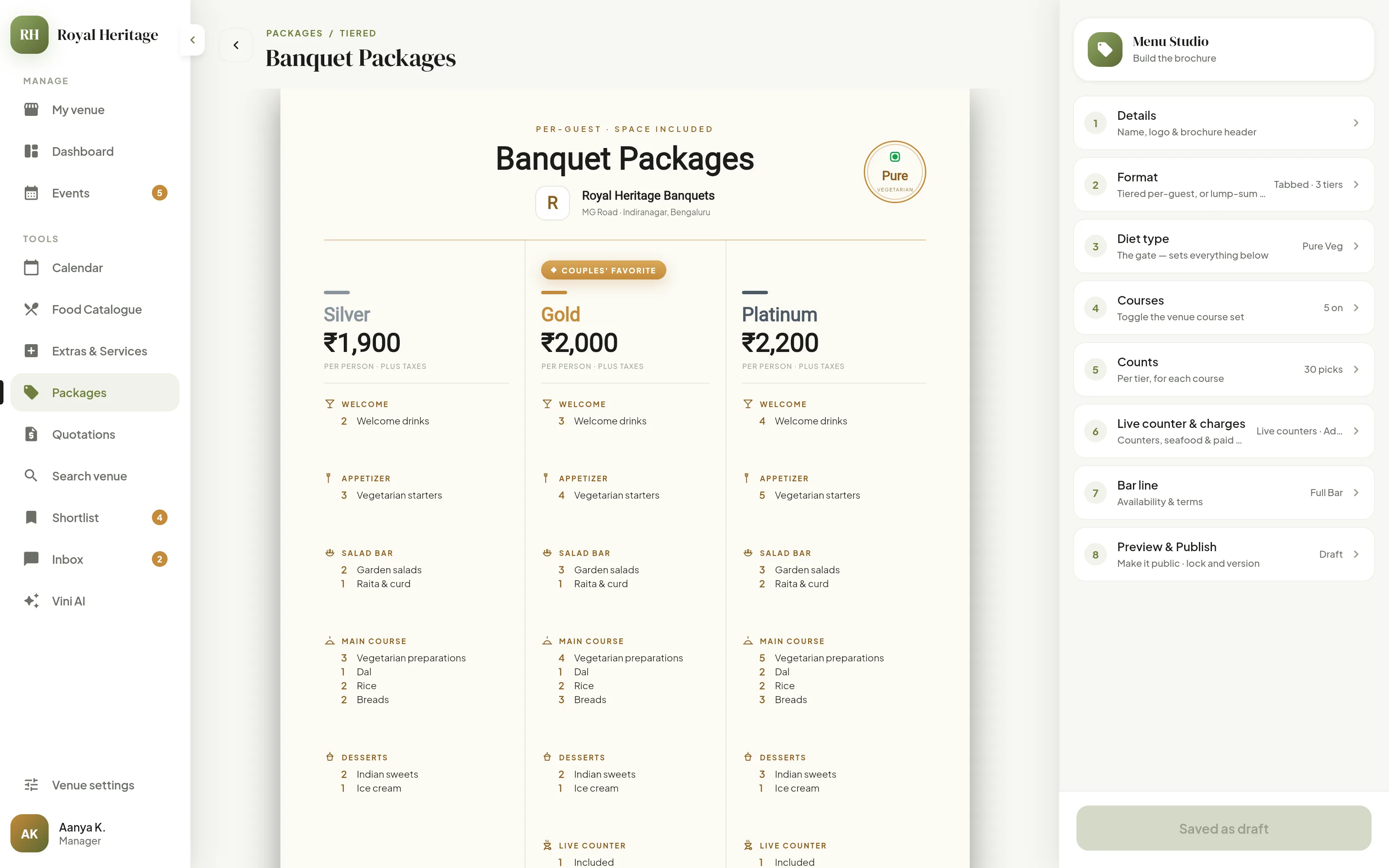Open Venue settings
This screenshot has width=1389, height=868.
click(95, 785)
